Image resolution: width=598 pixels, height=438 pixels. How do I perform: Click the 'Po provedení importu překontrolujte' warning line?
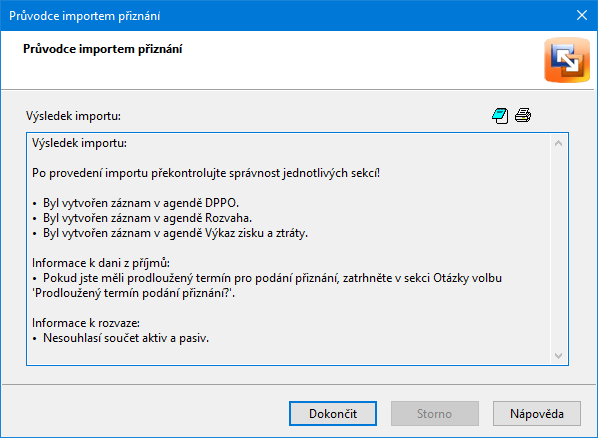pos(206,173)
